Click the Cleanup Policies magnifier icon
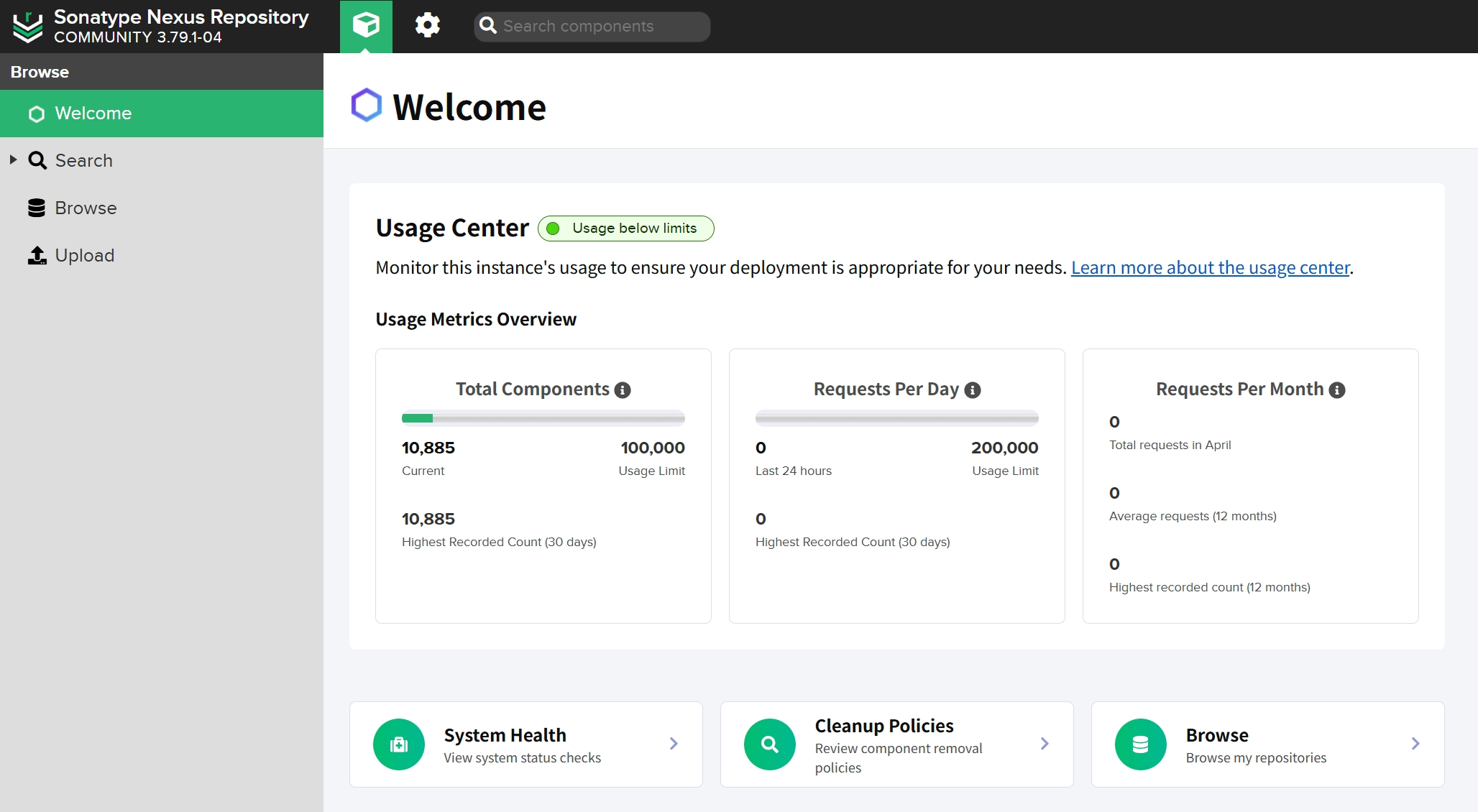1478x812 pixels. (x=770, y=744)
